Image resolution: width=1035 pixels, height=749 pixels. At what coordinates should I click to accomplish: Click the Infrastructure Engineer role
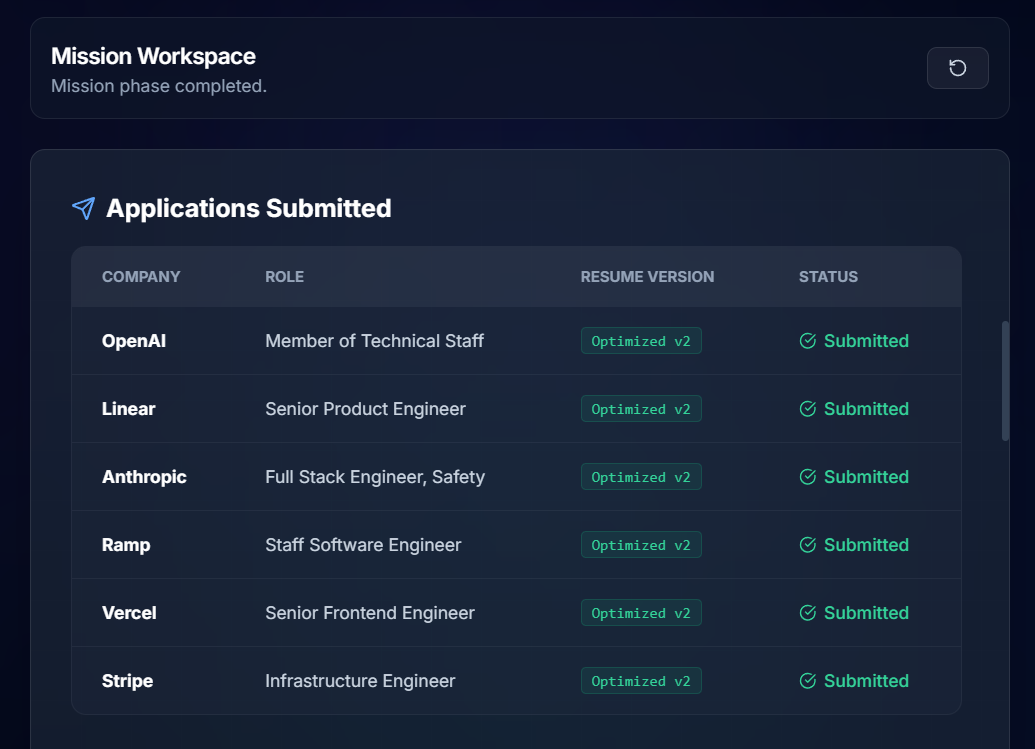pos(360,681)
